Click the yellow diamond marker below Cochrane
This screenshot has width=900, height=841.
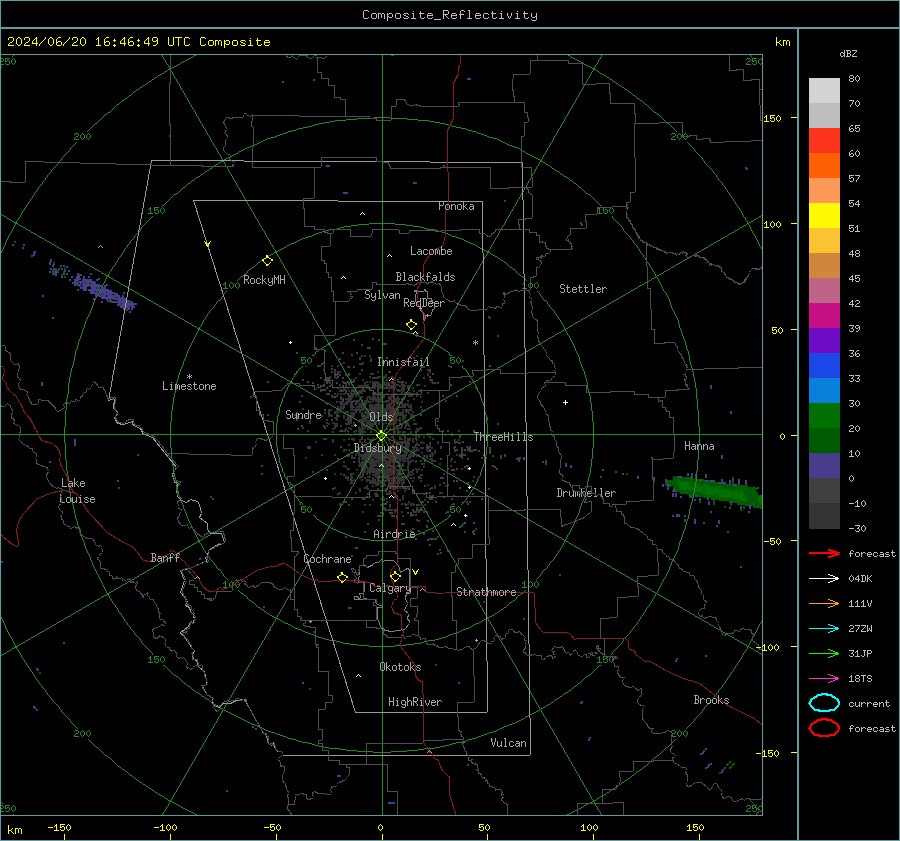tap(342, 577)
